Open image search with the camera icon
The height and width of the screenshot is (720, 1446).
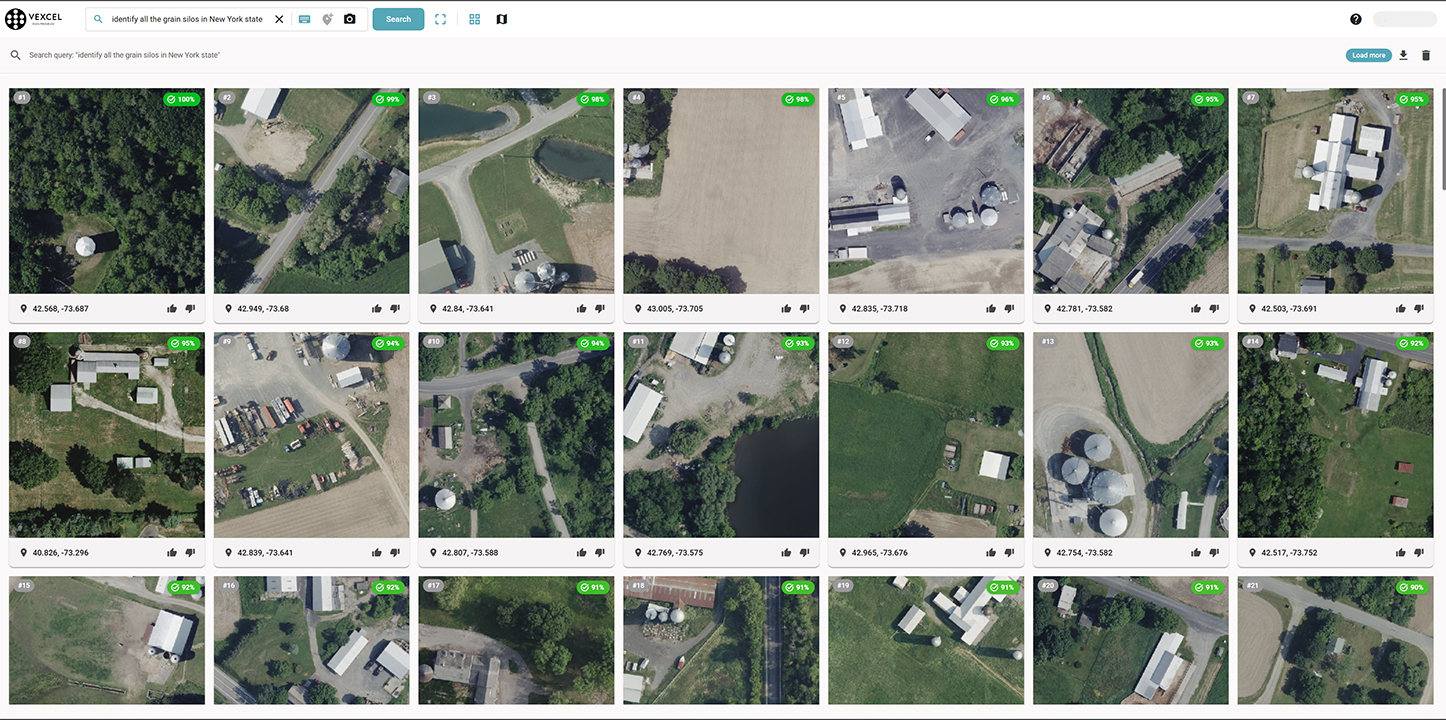350,19
